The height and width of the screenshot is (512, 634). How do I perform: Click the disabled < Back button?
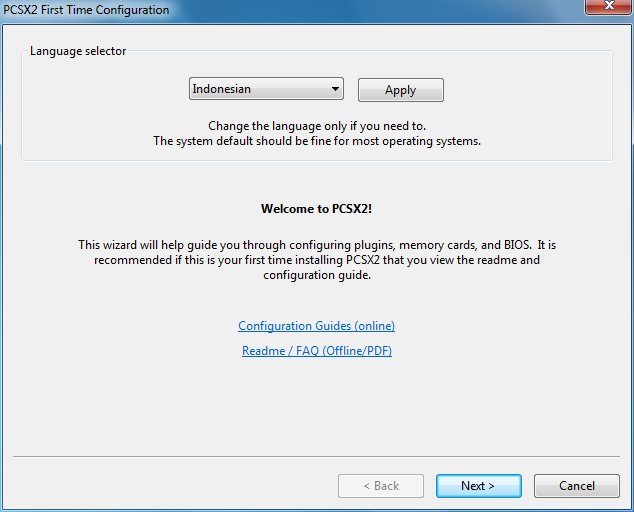point(381,486)
